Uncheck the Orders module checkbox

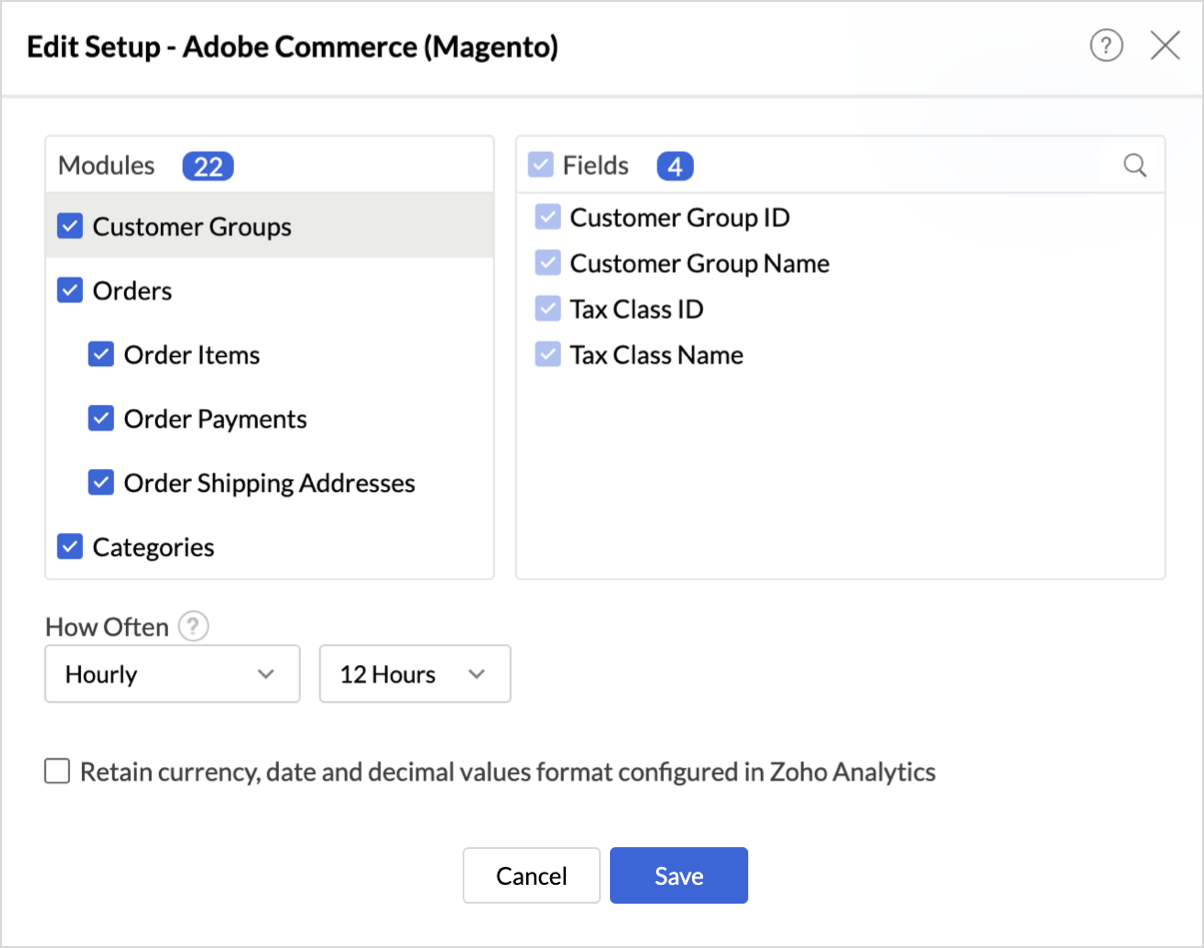pyautogui.click(x=70, y=291)
